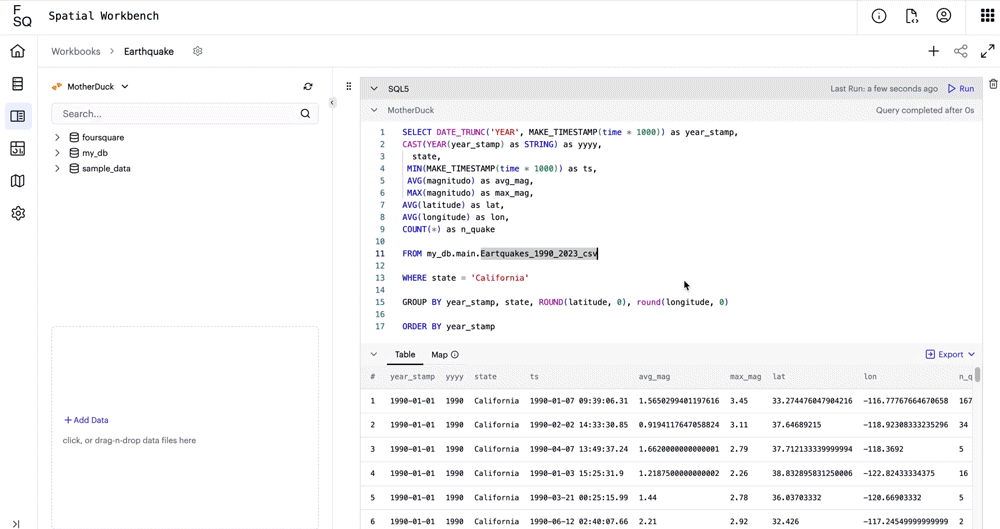Click the ORDER BY year_stamp line

448,327
